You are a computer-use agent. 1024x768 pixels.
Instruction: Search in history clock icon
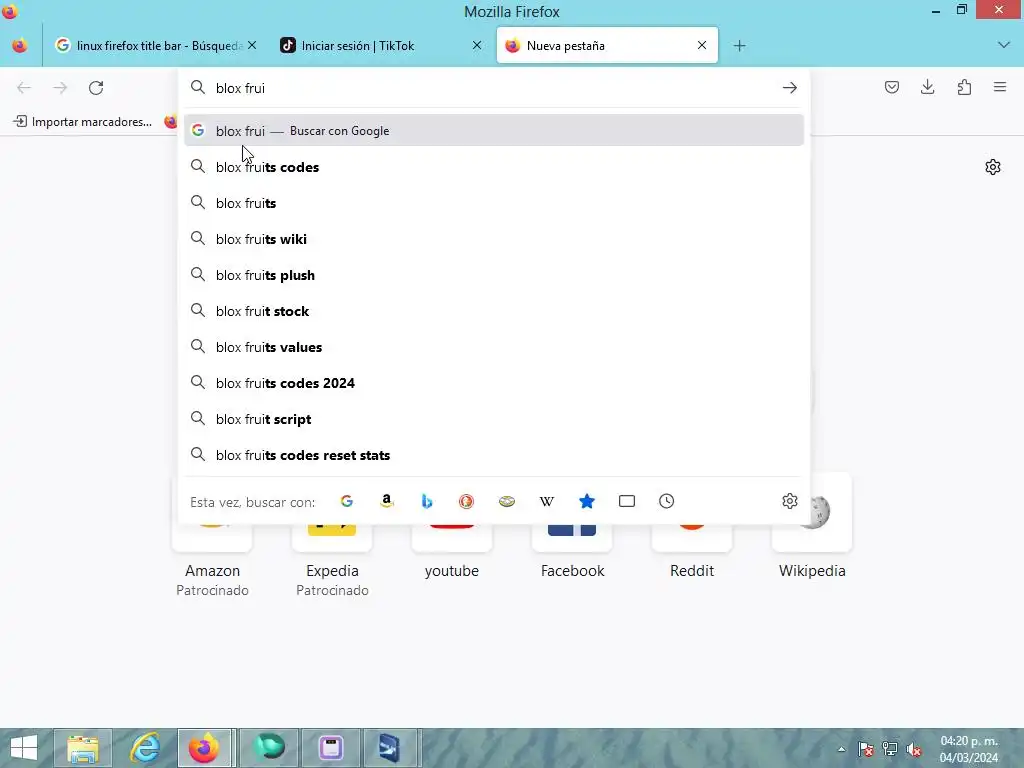coord(667,501)
